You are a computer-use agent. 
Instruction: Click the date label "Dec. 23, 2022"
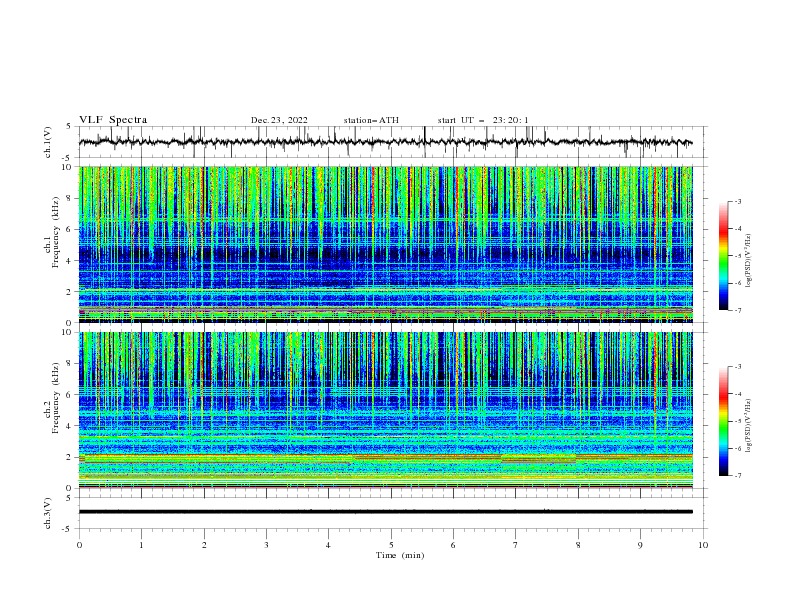[279, 120]
